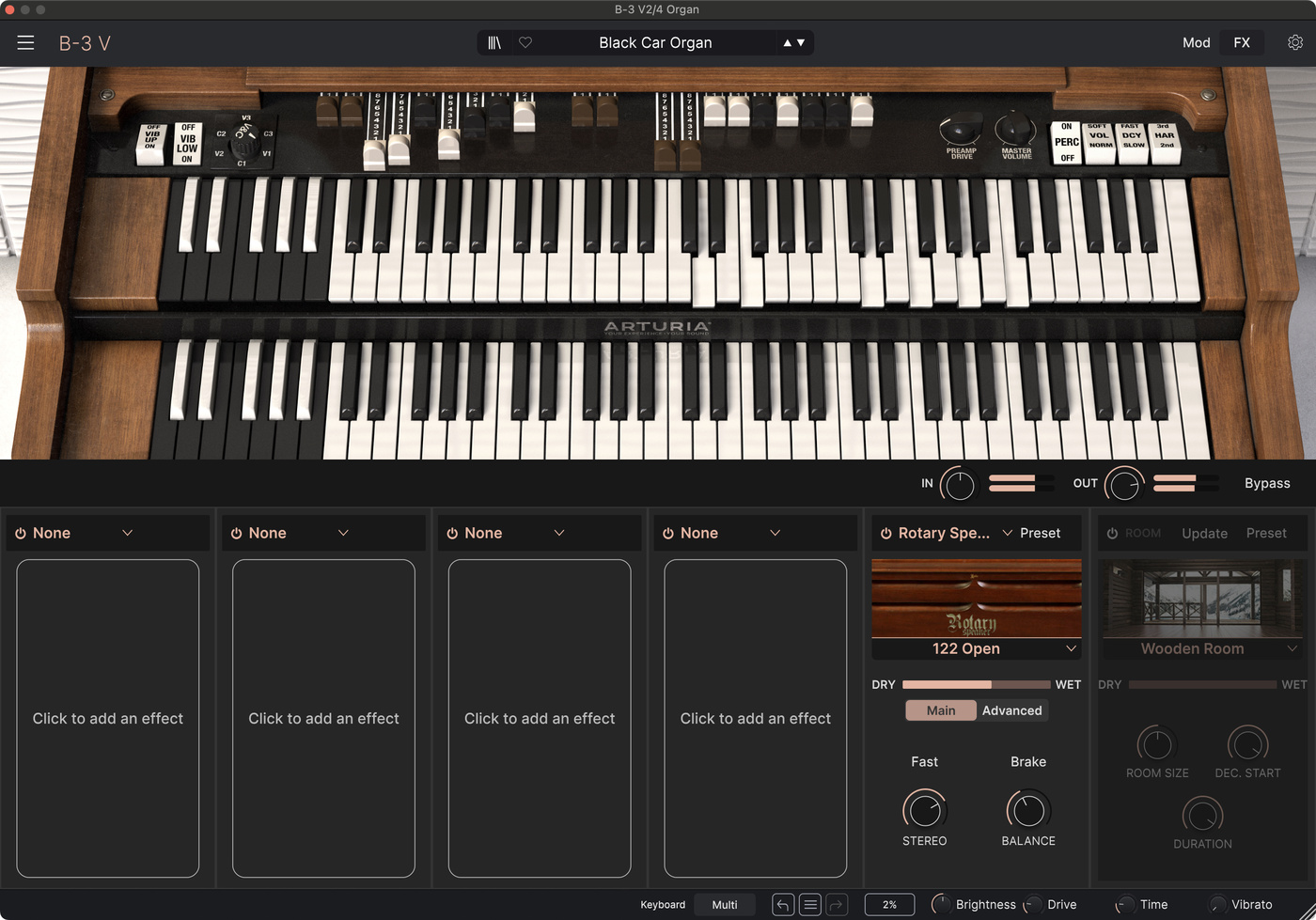The height and width of the screenshot is (920, 1316).
Task: Click the Vibrato macro knob
Action: pyautogui.click(x=1216, y=905)
